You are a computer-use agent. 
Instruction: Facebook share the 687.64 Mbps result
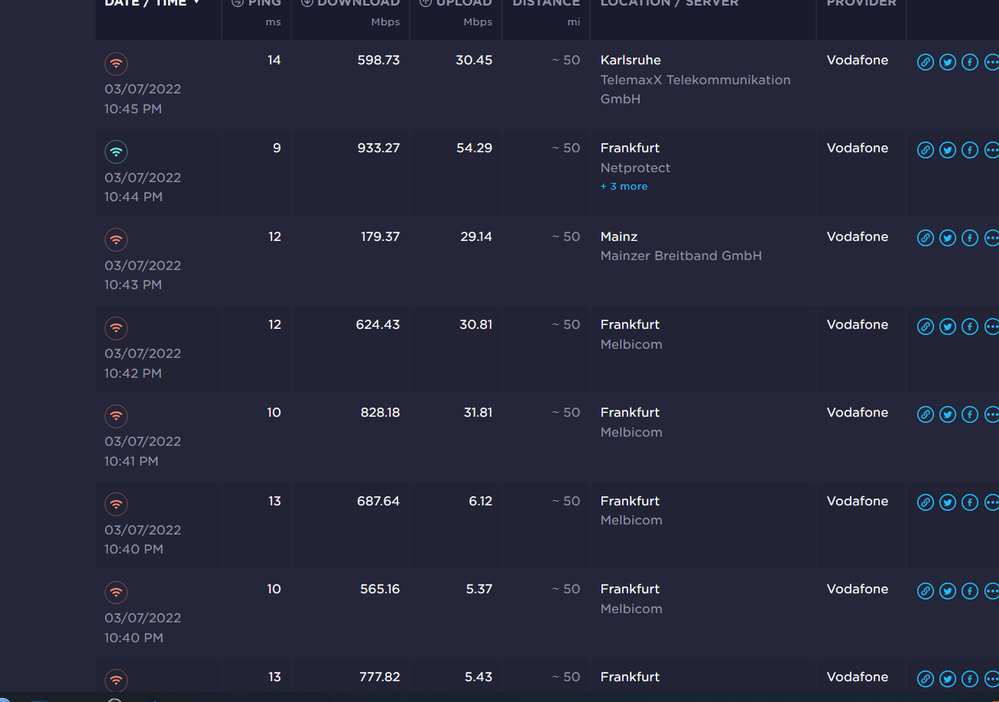click(x=970, y=502)
